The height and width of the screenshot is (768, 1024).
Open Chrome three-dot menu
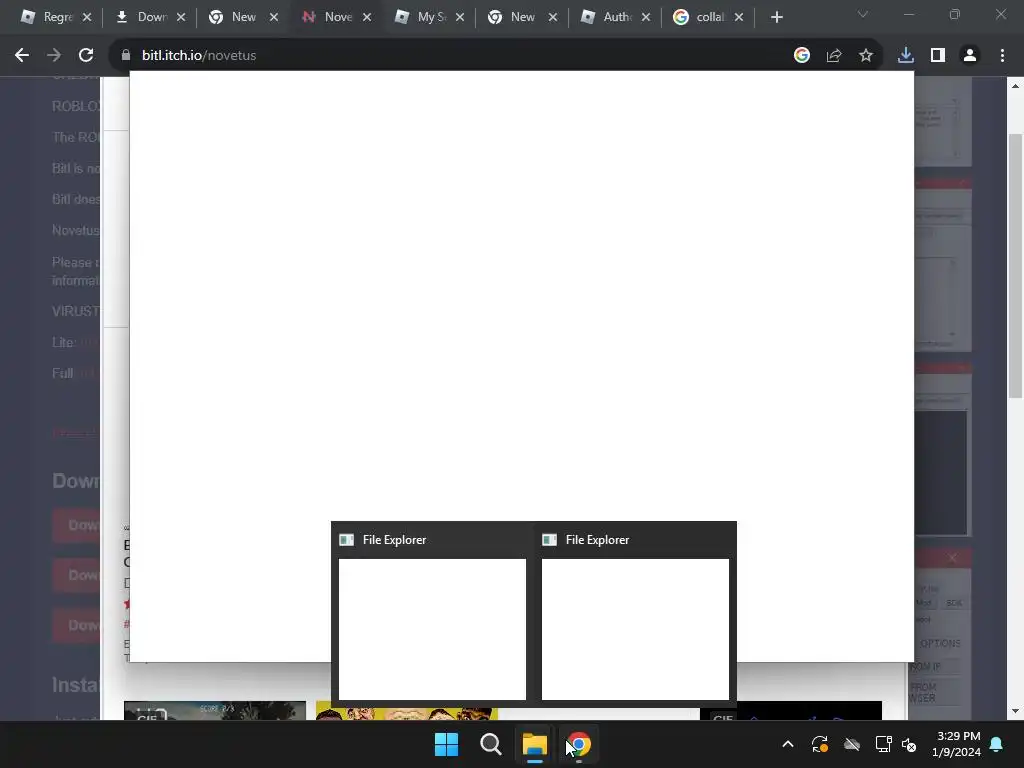point(1002,56)
